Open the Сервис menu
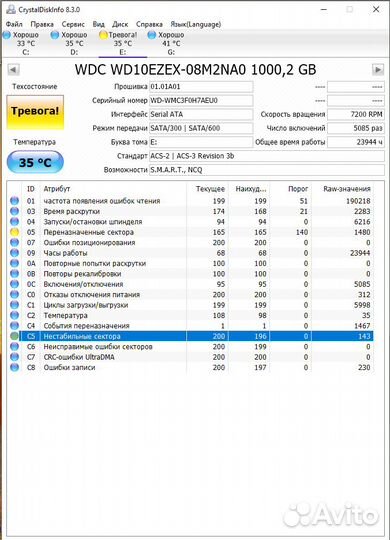The image size is (390, 540). point(73,24)
